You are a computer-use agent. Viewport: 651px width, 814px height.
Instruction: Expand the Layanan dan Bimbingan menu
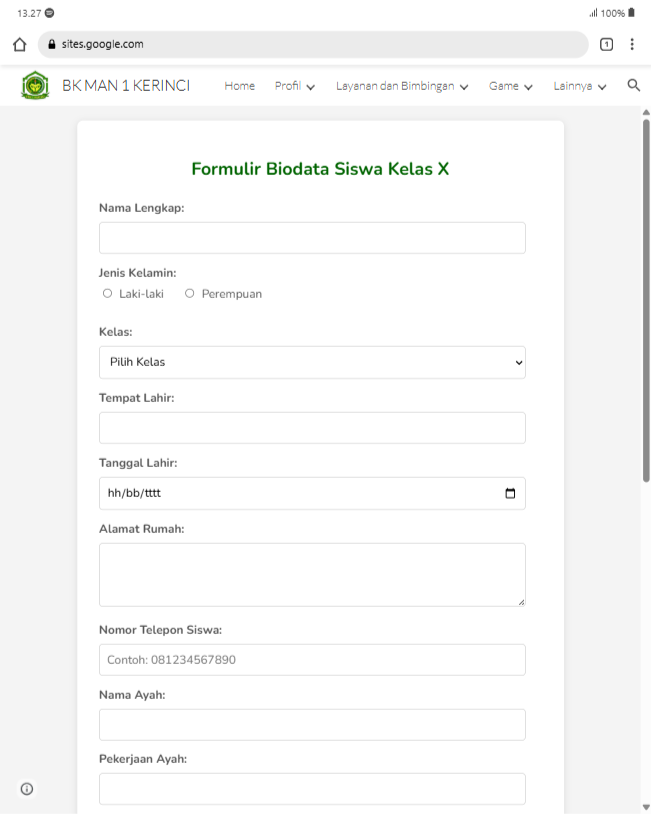point(402,86)
